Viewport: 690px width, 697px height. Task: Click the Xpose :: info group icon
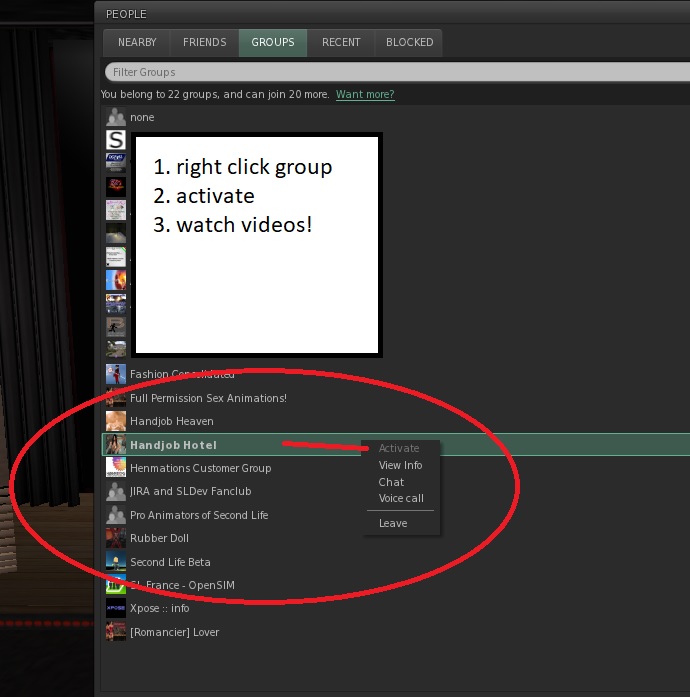tap(116, 608)
